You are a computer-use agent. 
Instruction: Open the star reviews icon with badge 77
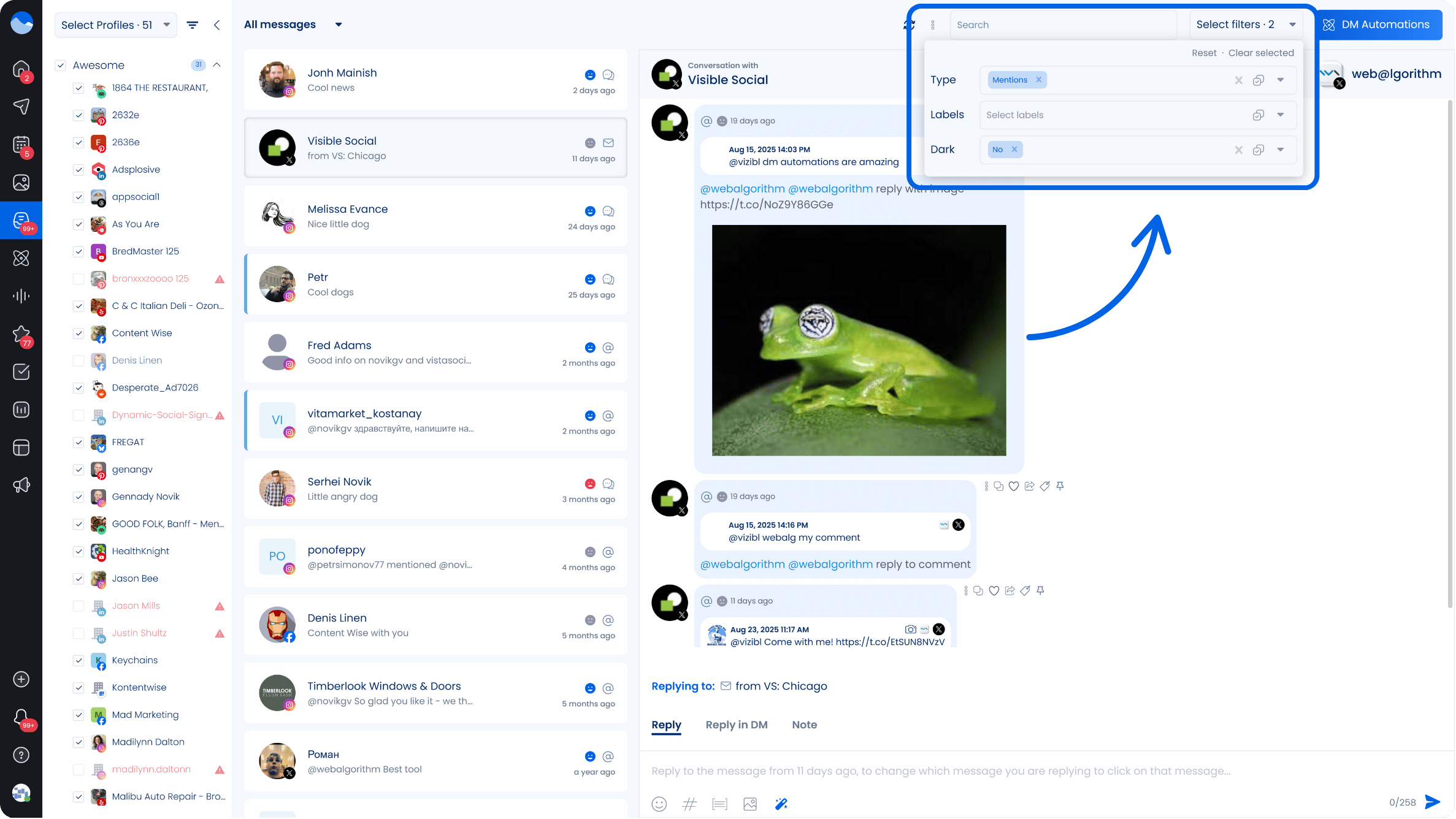tap(21, 335)
